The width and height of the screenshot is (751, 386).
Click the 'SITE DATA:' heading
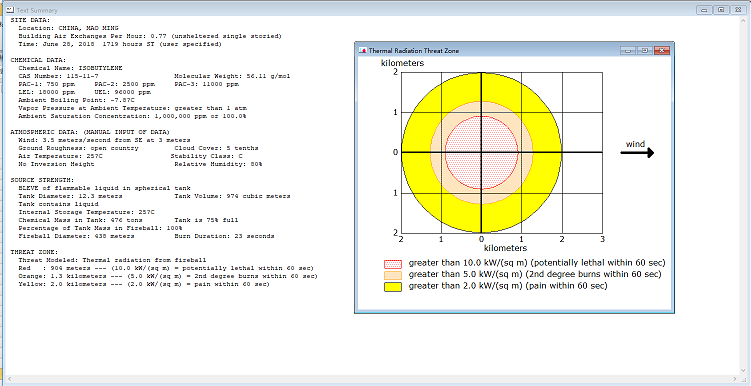[x=30, y=20]
